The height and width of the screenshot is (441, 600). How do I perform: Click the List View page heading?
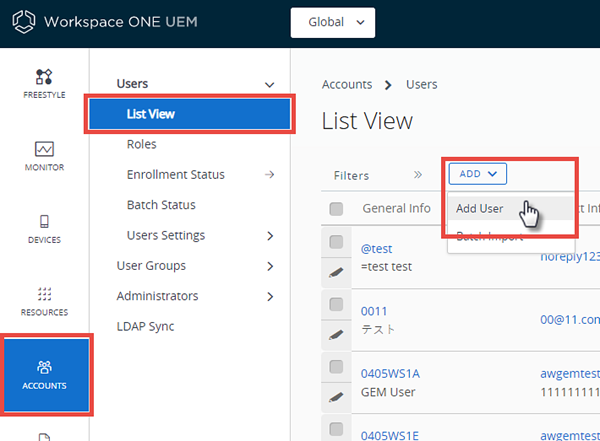367,121
